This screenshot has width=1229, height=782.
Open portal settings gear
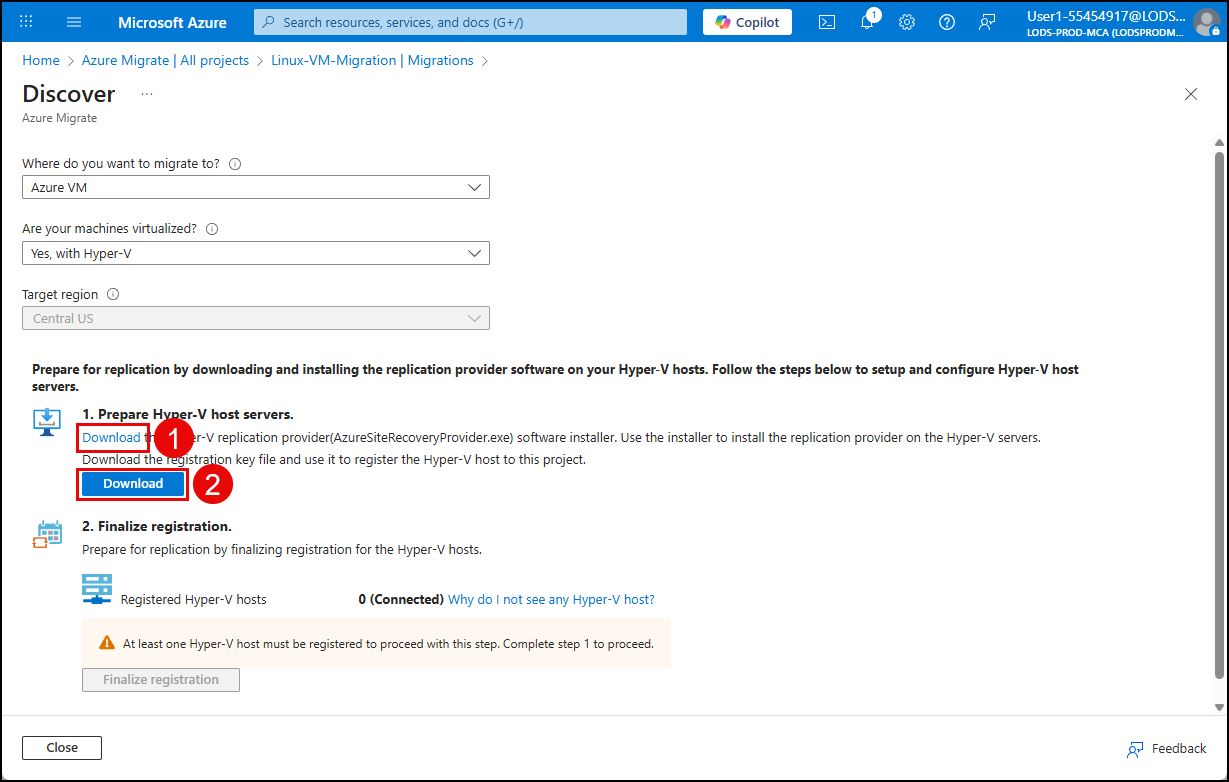[x=907, y=22]
